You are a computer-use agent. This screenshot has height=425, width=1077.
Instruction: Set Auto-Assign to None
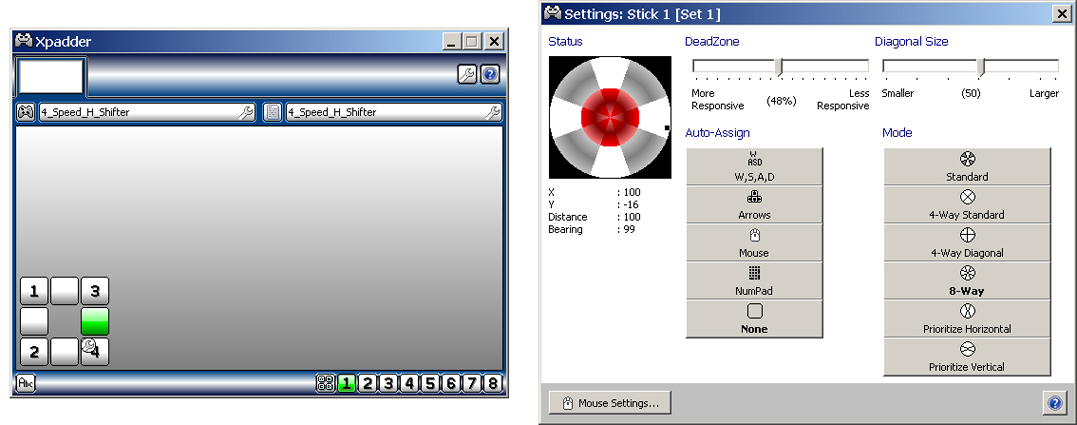(754, 318)
